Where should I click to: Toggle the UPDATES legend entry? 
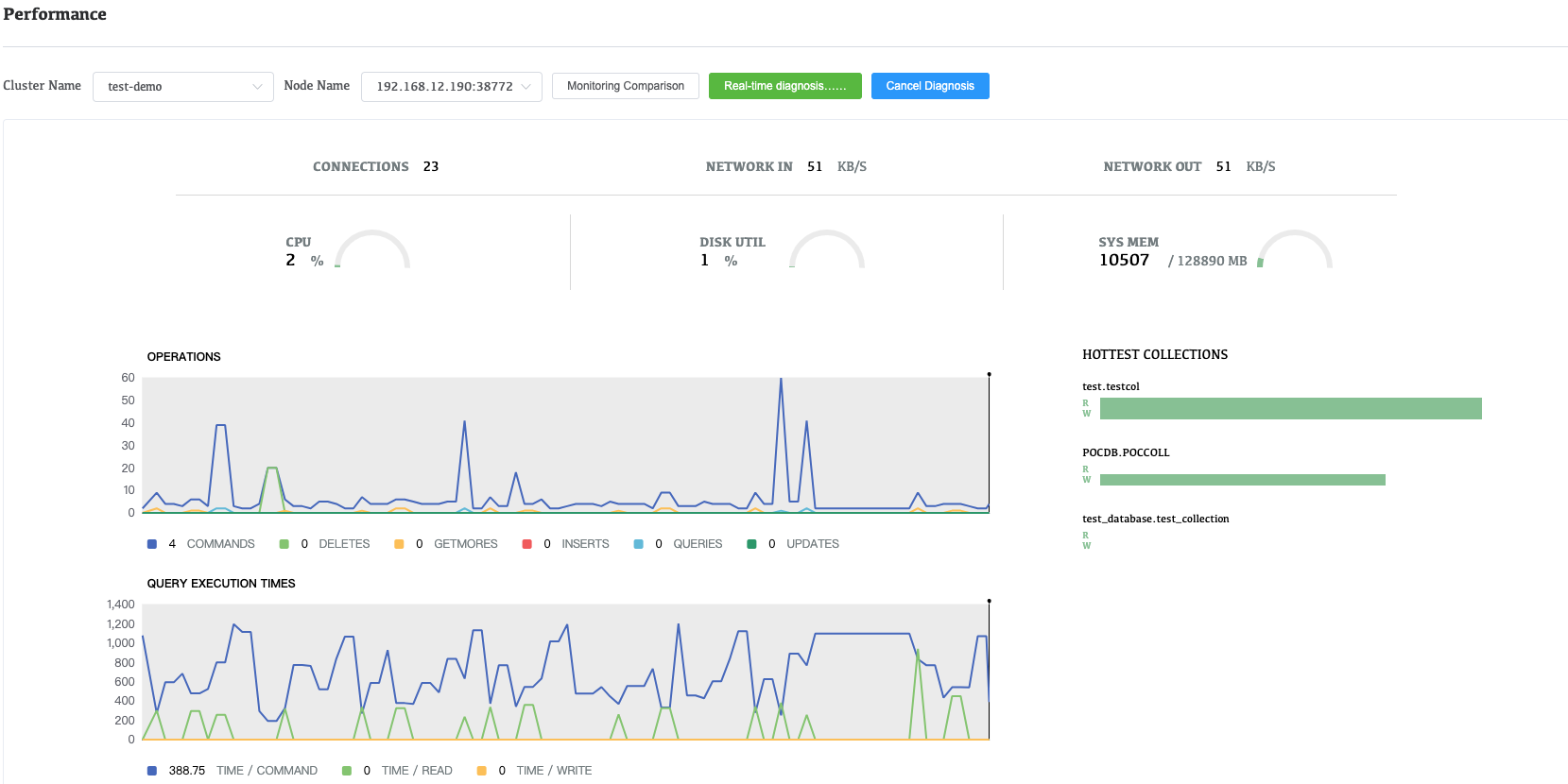793,544
